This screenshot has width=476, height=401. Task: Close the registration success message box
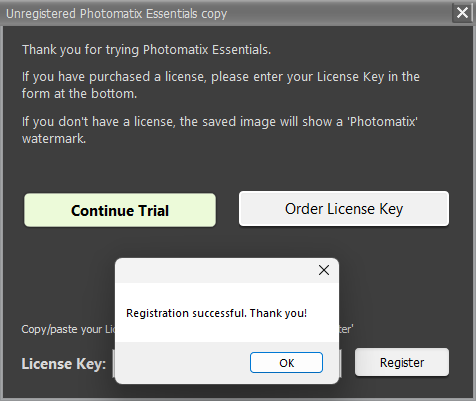(x=324, y=270)
